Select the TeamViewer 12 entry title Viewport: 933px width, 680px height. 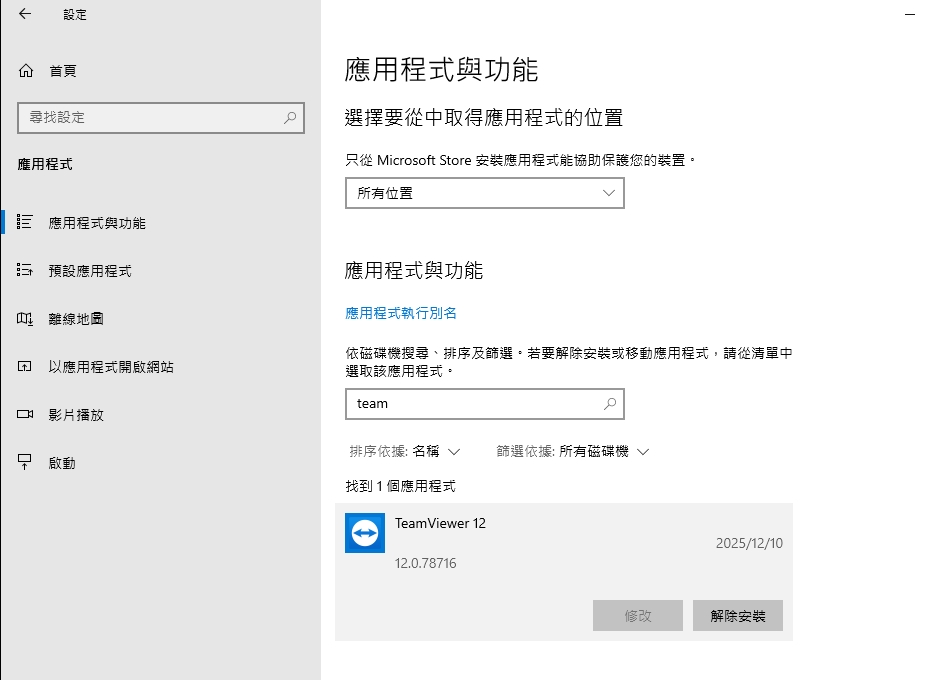(440, 523)
